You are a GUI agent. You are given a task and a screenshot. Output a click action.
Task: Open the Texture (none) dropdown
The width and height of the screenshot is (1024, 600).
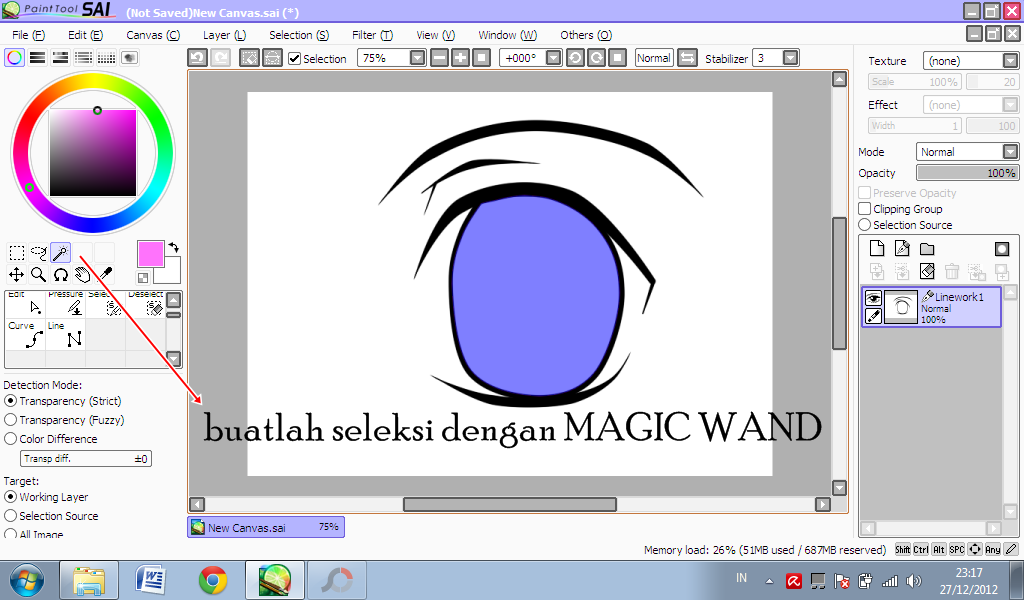coord(1010,61)
